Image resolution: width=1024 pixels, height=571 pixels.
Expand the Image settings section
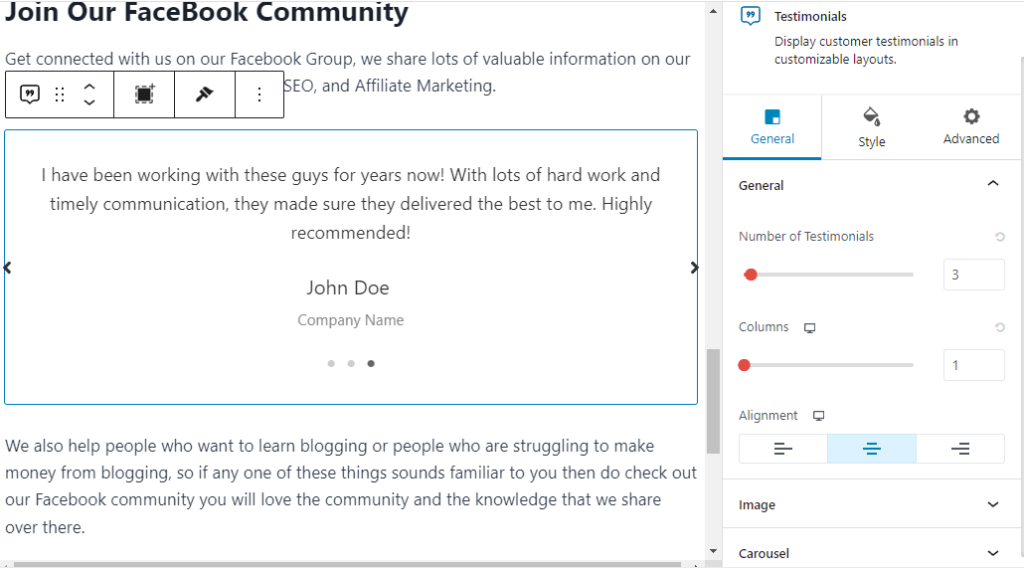(x=872, y=505)
